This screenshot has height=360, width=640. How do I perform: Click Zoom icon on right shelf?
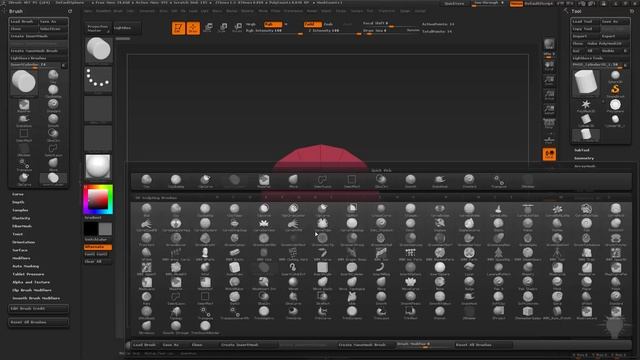[x=549, y=81]
